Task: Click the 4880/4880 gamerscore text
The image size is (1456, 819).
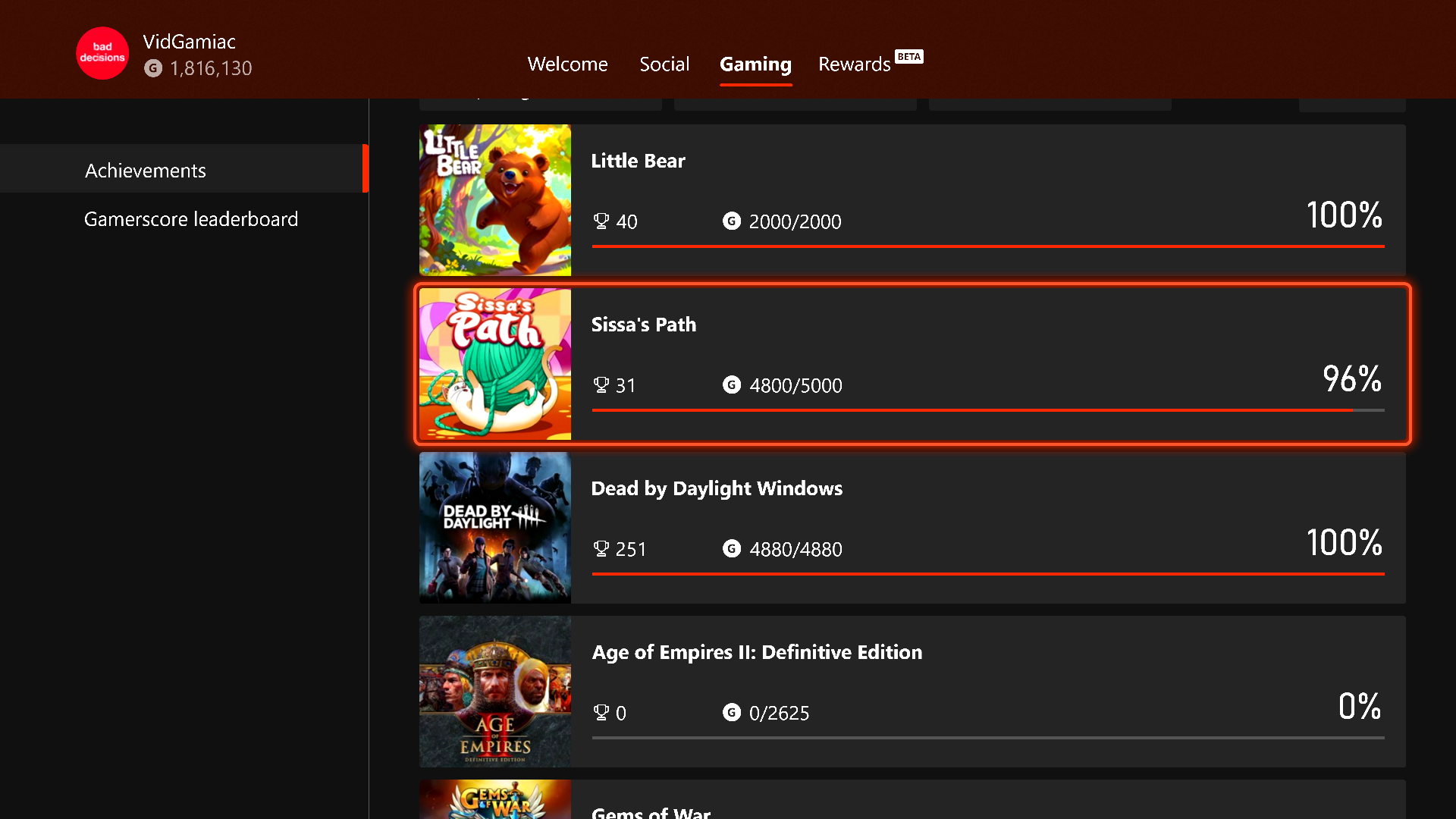Action: click(x=795, y=549)
